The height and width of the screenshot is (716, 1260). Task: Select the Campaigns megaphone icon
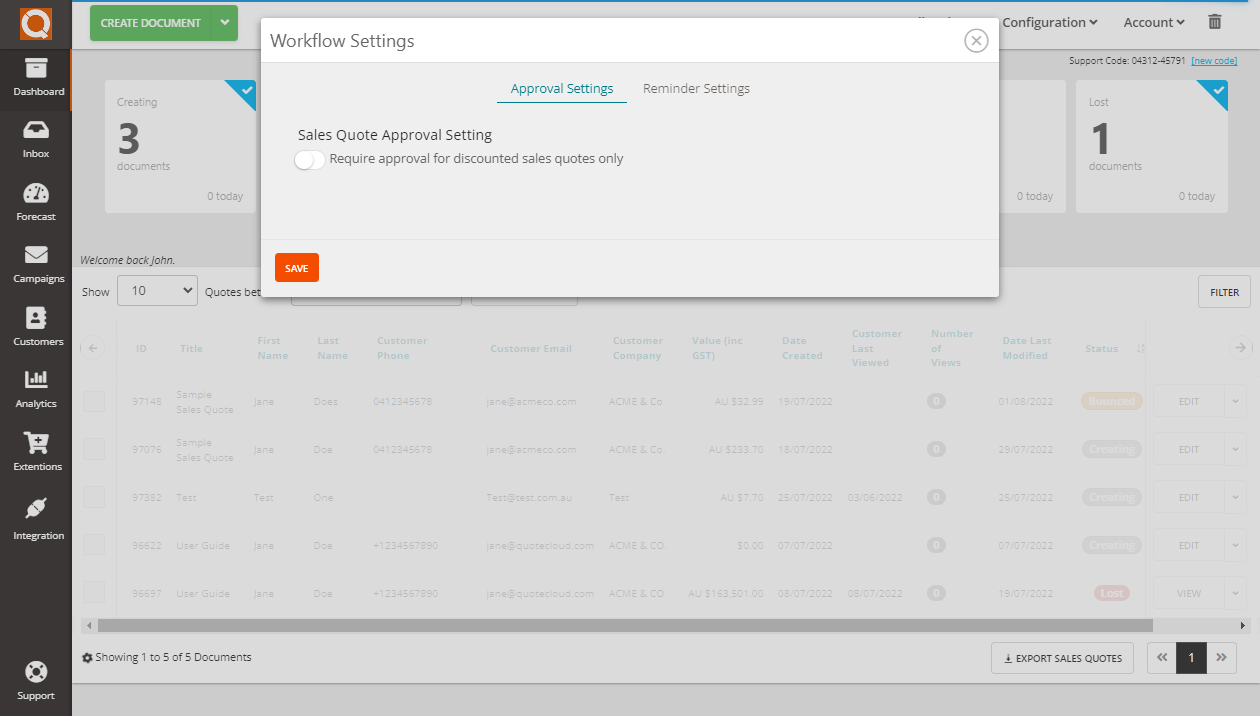point(36,262)
